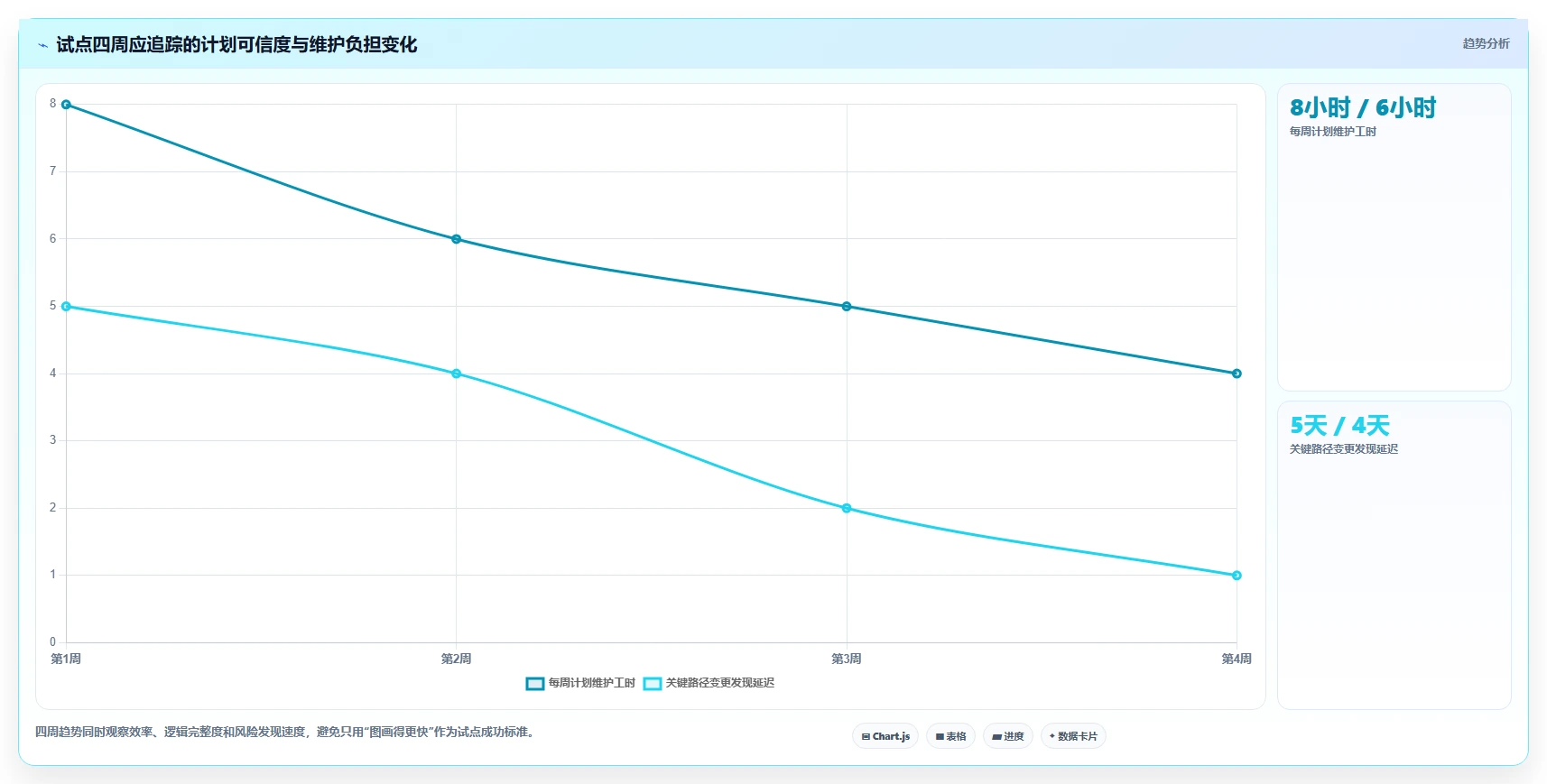1547x784 pixels.
Task: Click the 关键路径变更发现延迟 label in the lower stat card
Action: 1344,449
